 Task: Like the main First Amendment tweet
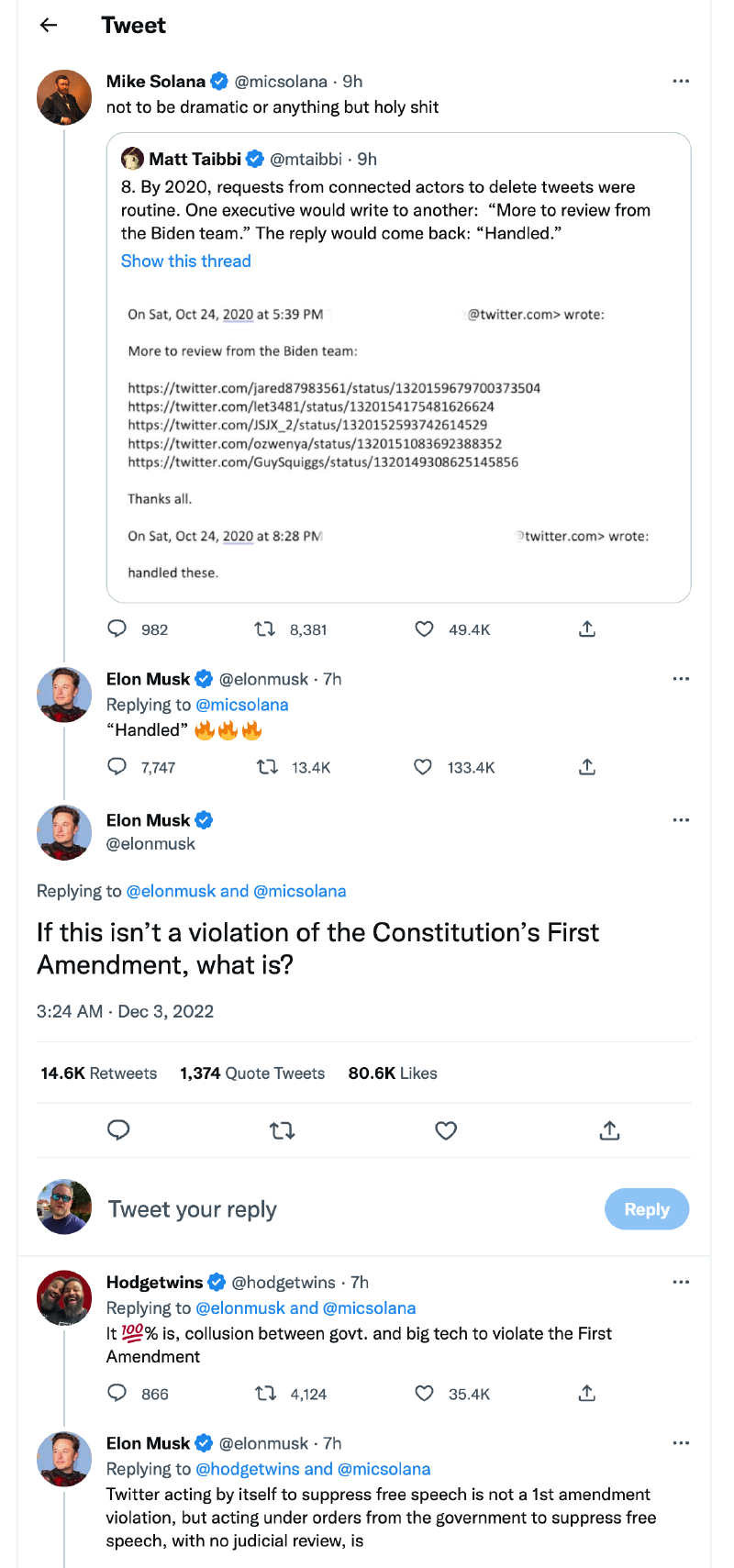(x=446, y=1130)
